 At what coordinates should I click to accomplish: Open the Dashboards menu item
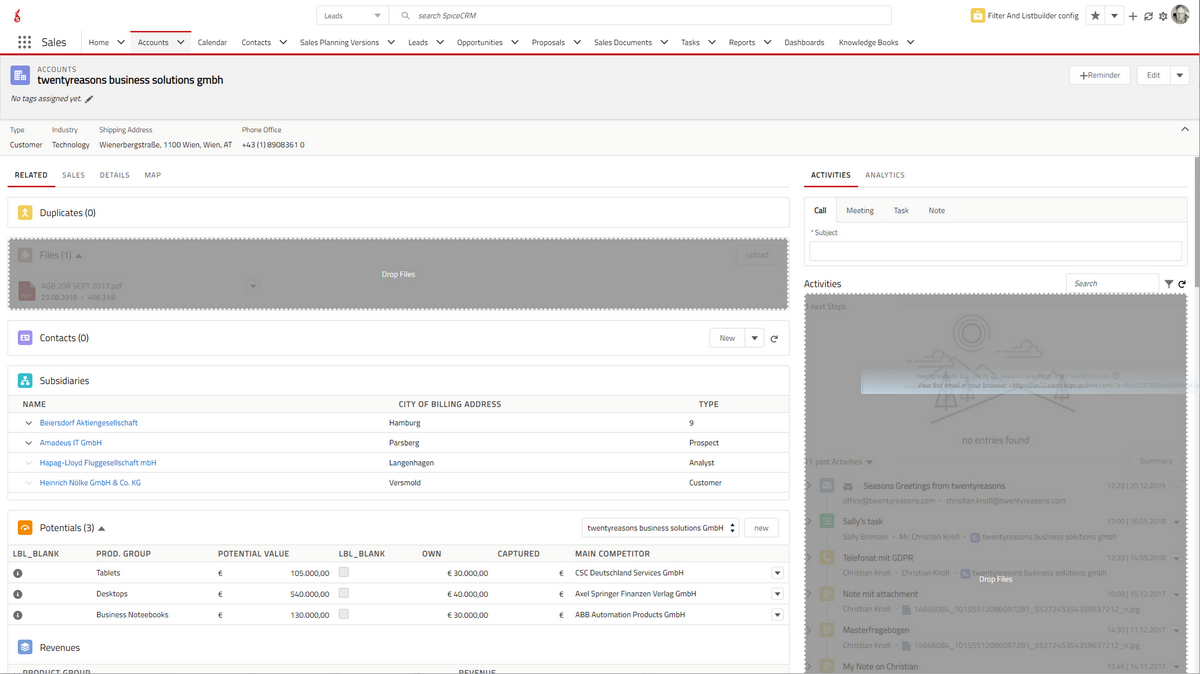tap(804, 43)
